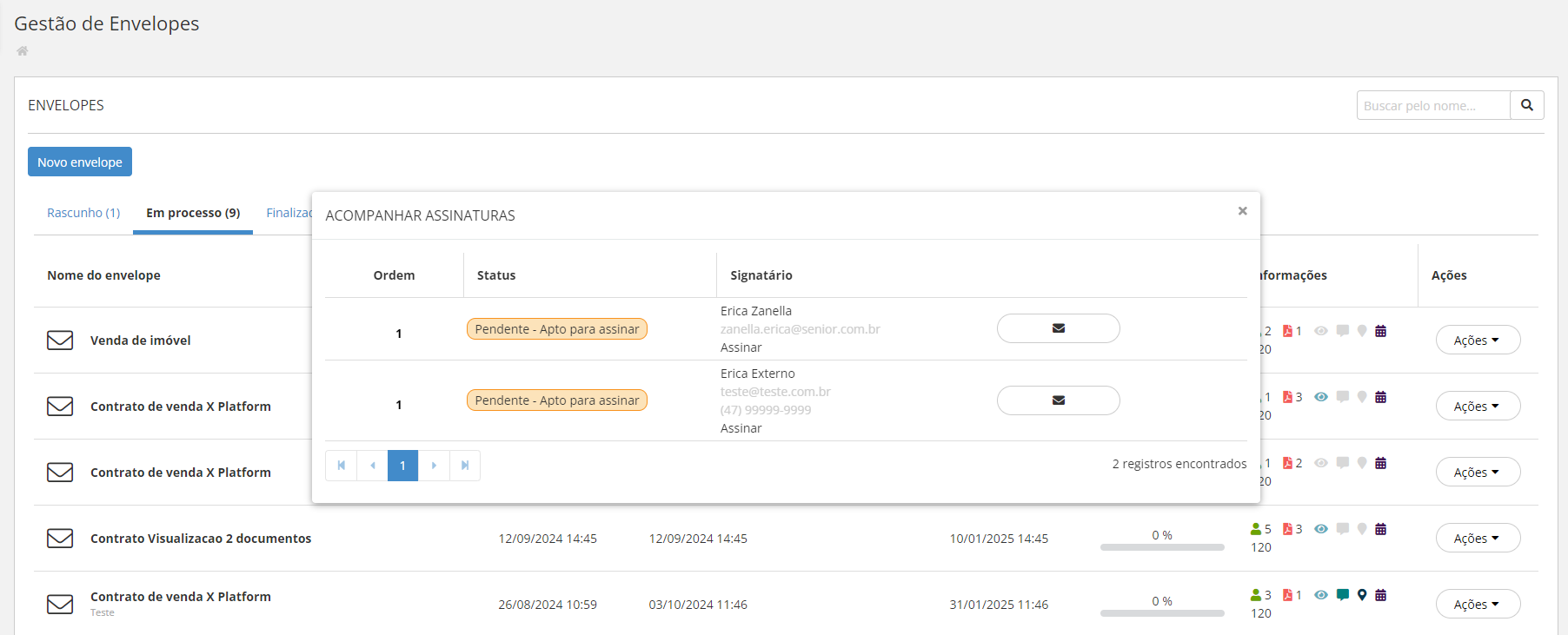Image resolution: width=1568 pixels, height=635 pixels.
Task: Toggle the eye icon in Contrato Visualizacao row
Action: (1321, 529)
